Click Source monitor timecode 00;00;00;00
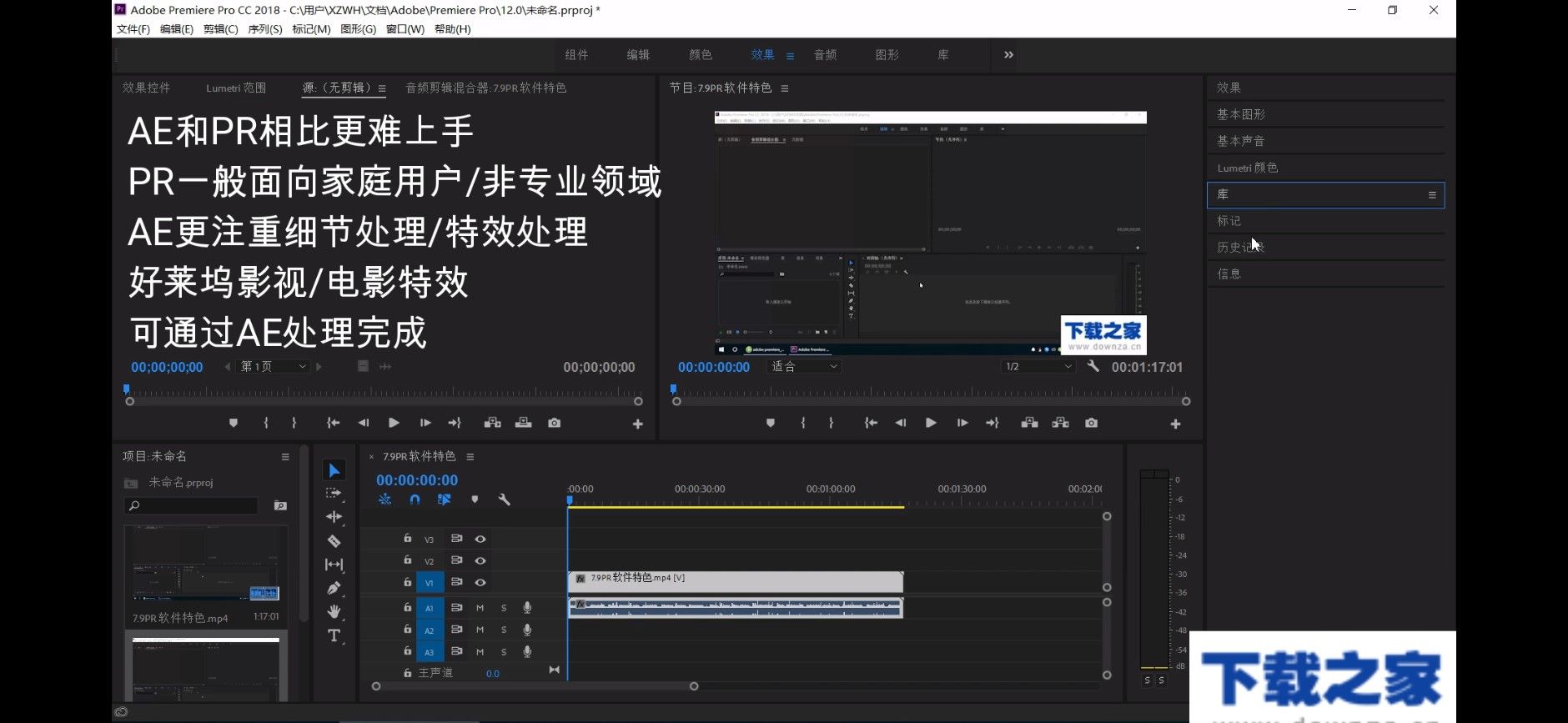The image size is (1568, 723). (x=167, y=367)
